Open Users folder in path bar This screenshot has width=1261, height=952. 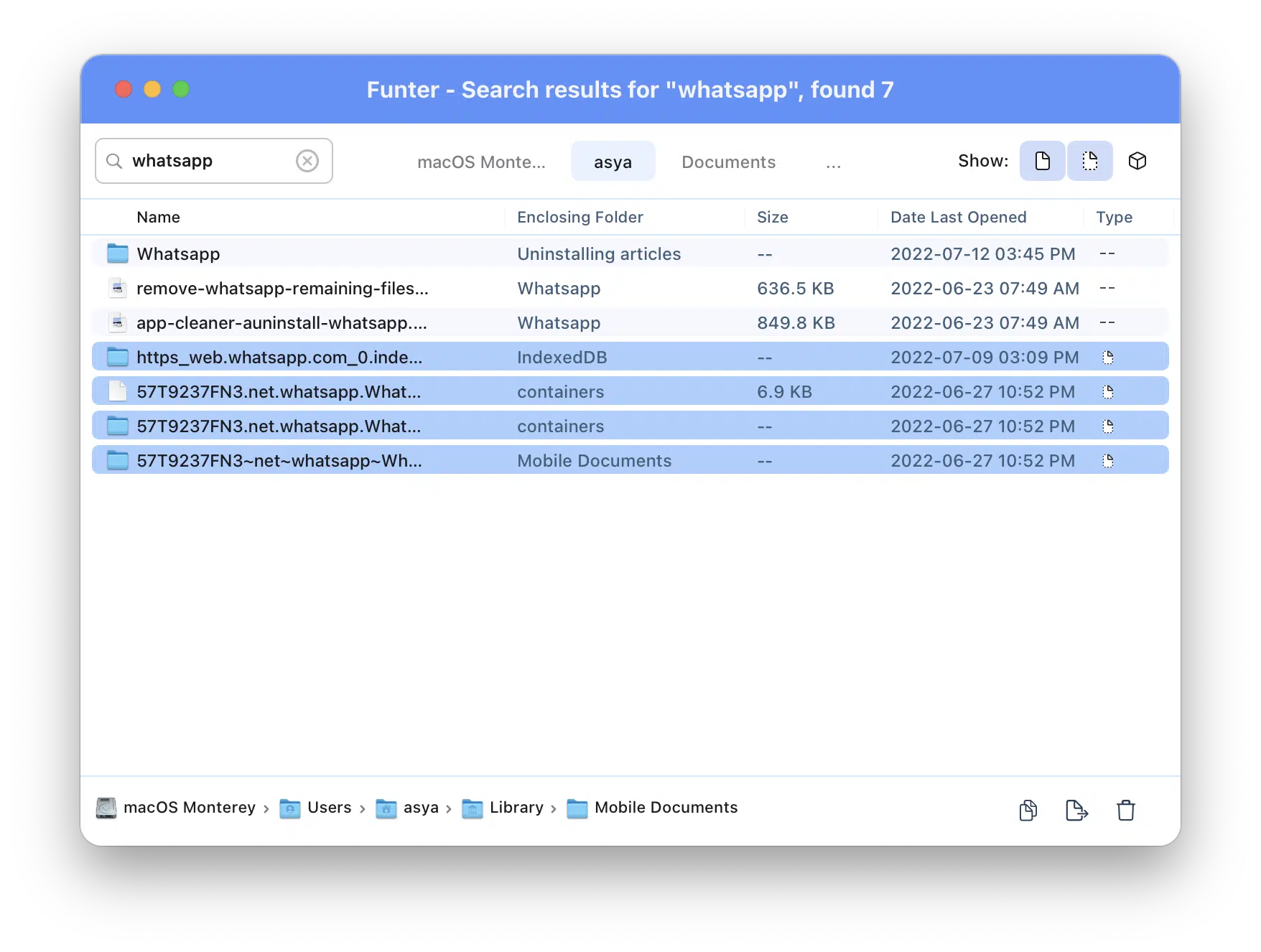329,808
